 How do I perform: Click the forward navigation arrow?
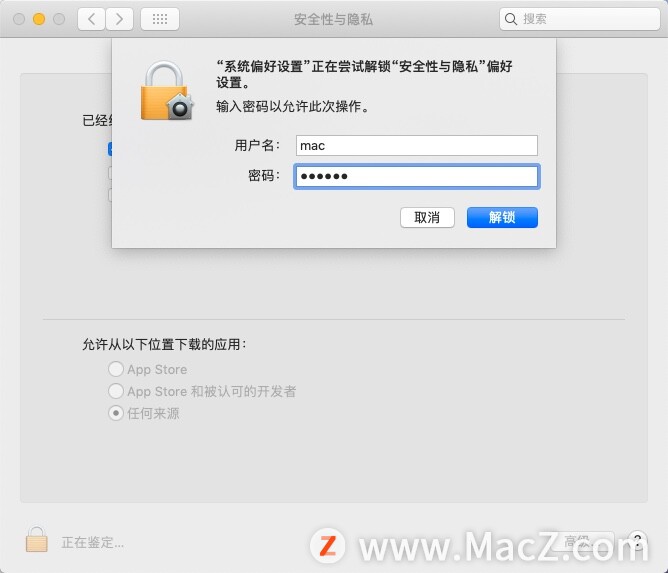tap(119, 19)
